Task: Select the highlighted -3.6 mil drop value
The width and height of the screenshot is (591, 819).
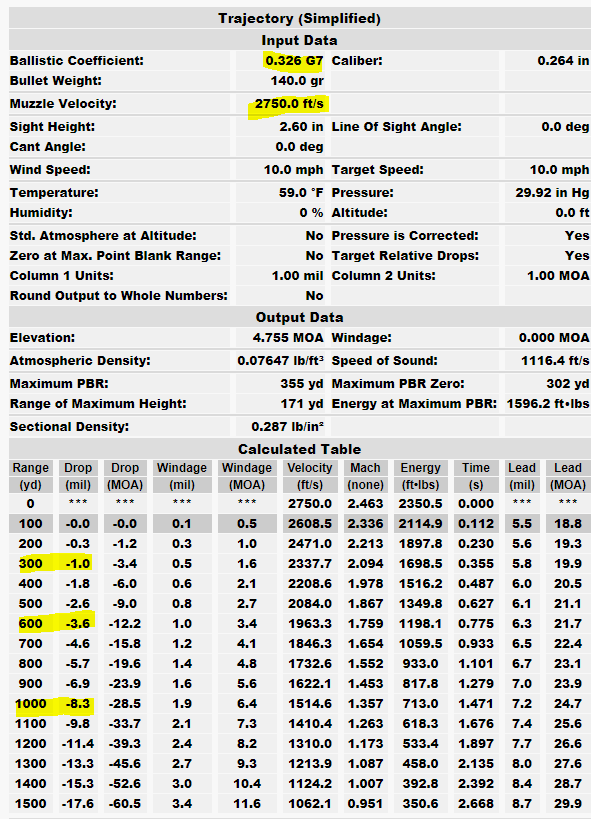Action: [x=78, y=624]
